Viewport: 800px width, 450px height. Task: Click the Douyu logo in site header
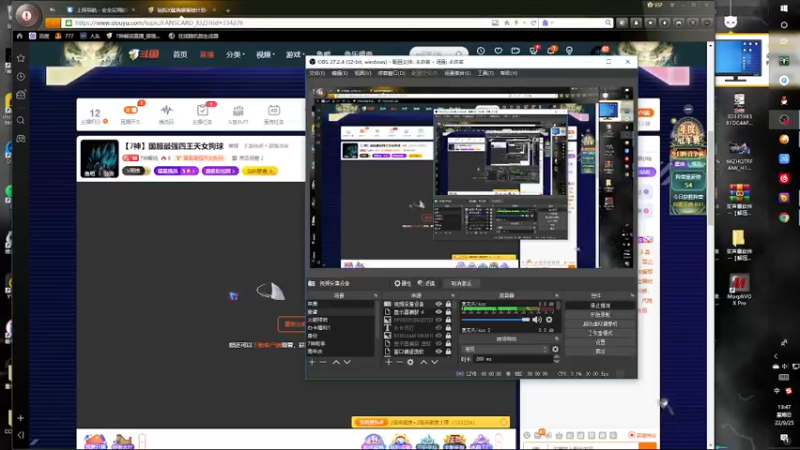[x=143, y=54]
